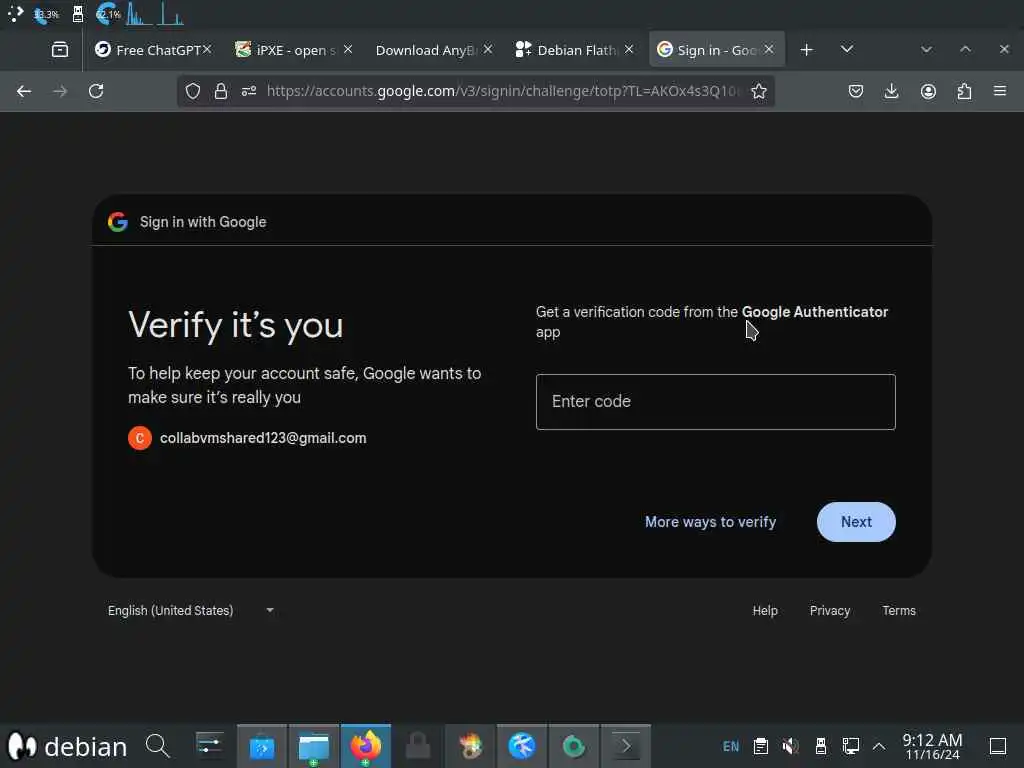Open More ways to verify
This screenshot has height=768, width=1024.
point(710,522)
